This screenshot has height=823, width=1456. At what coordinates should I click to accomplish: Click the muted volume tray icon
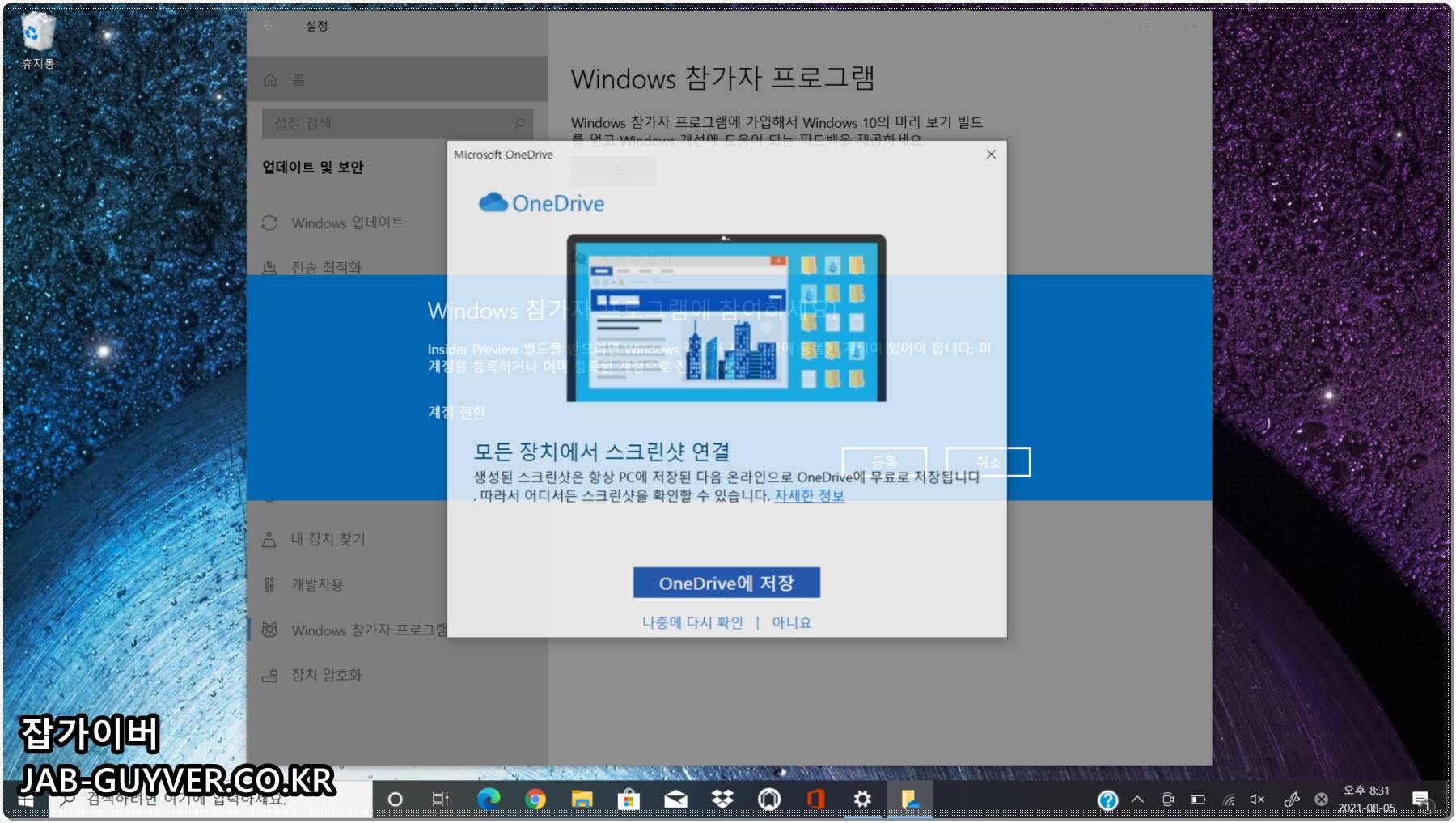(x=1257, y=800)
